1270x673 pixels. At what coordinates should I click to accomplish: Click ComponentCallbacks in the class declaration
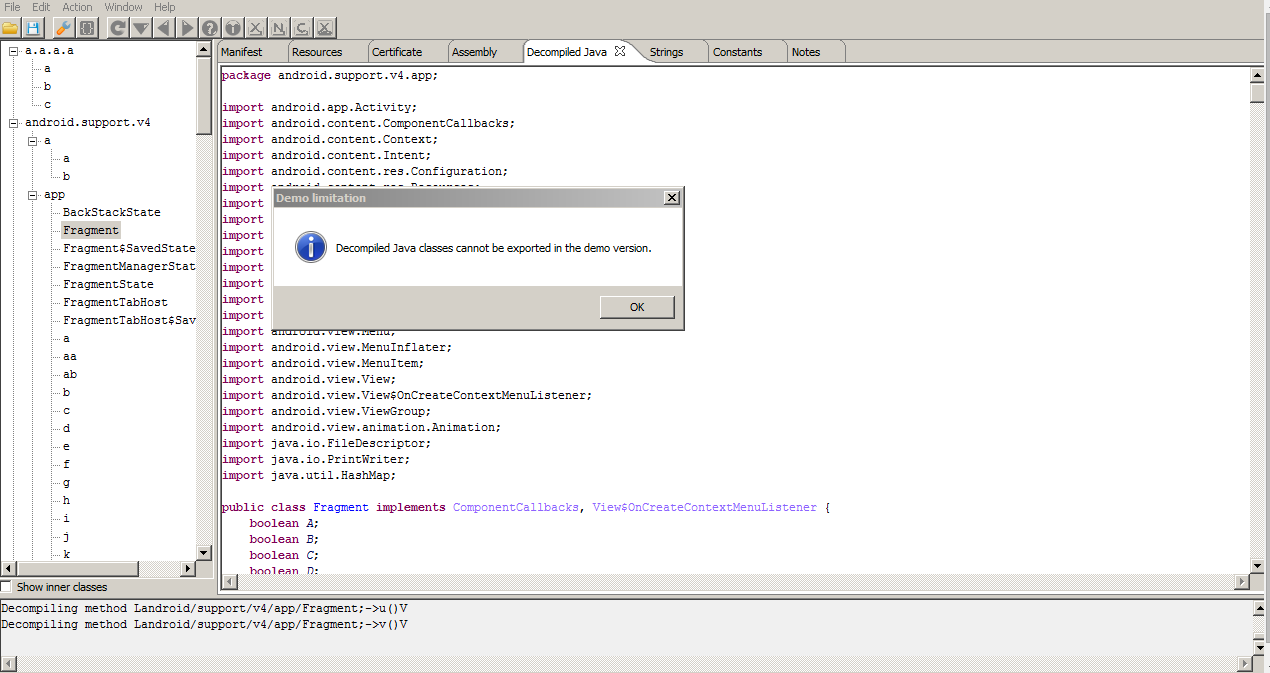click(516, 507)
